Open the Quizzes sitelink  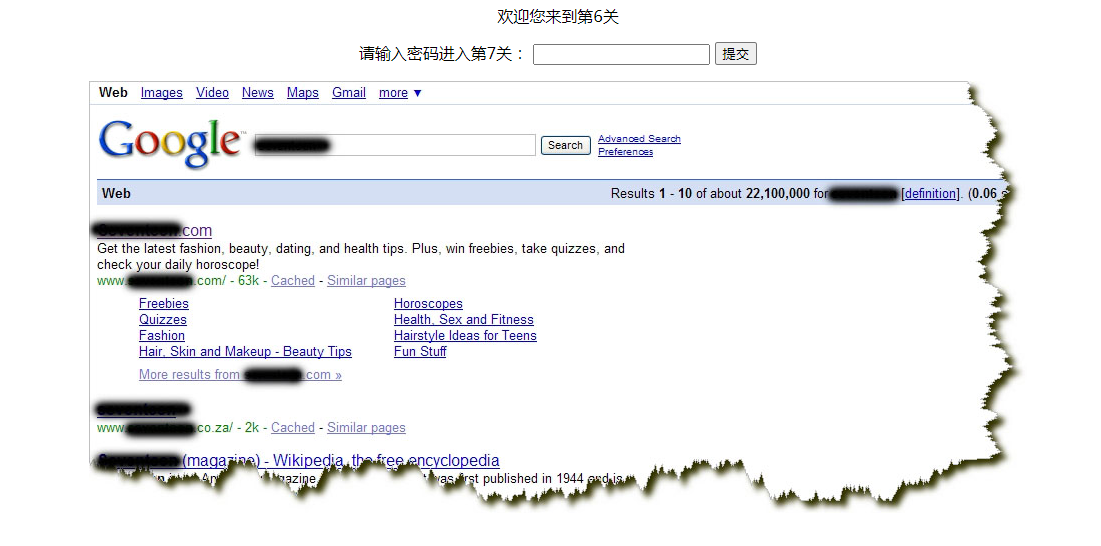coord(163,319)
